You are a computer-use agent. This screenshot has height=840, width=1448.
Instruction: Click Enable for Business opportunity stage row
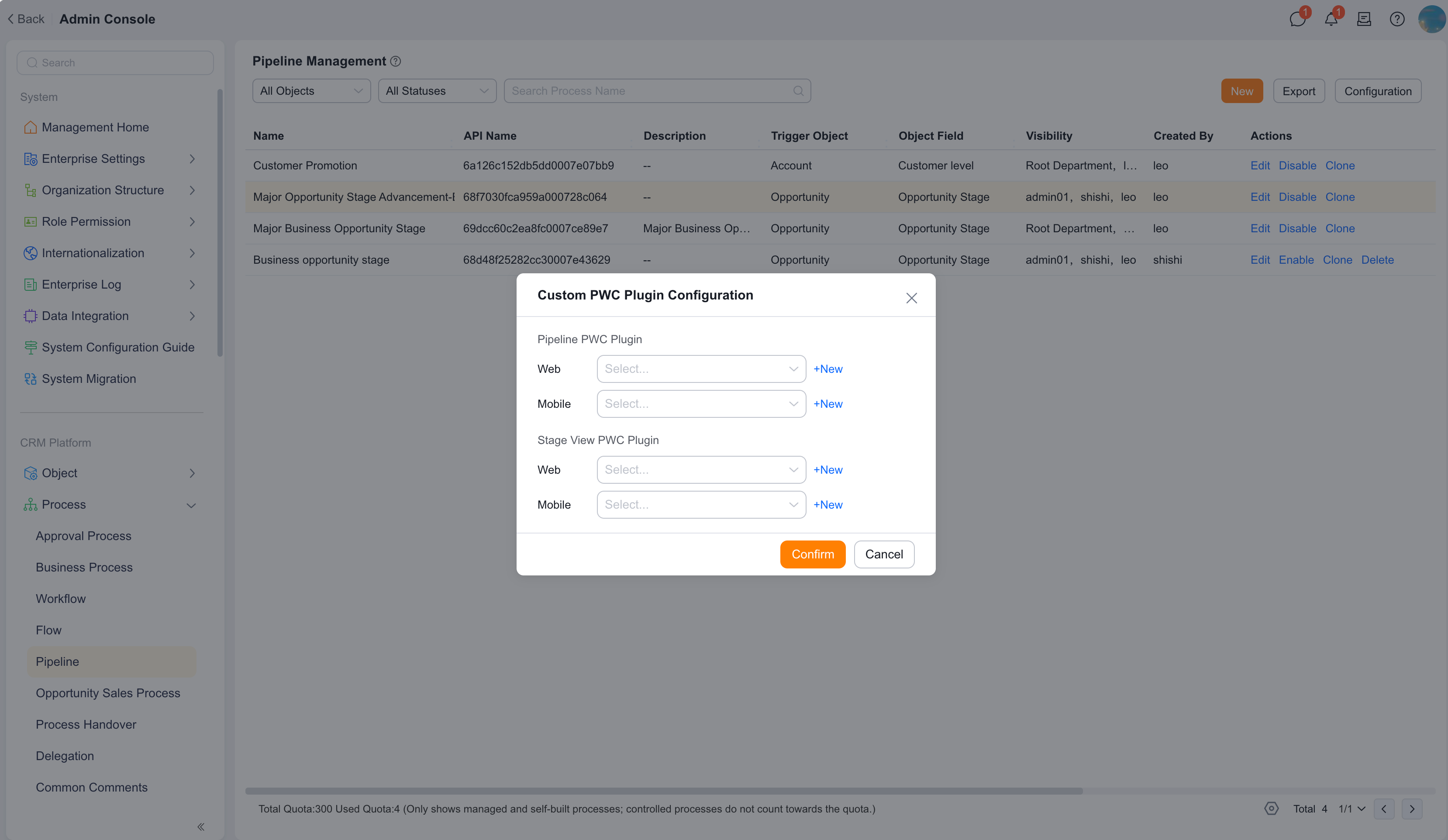pyautogui.click(x=1296, y=260)
